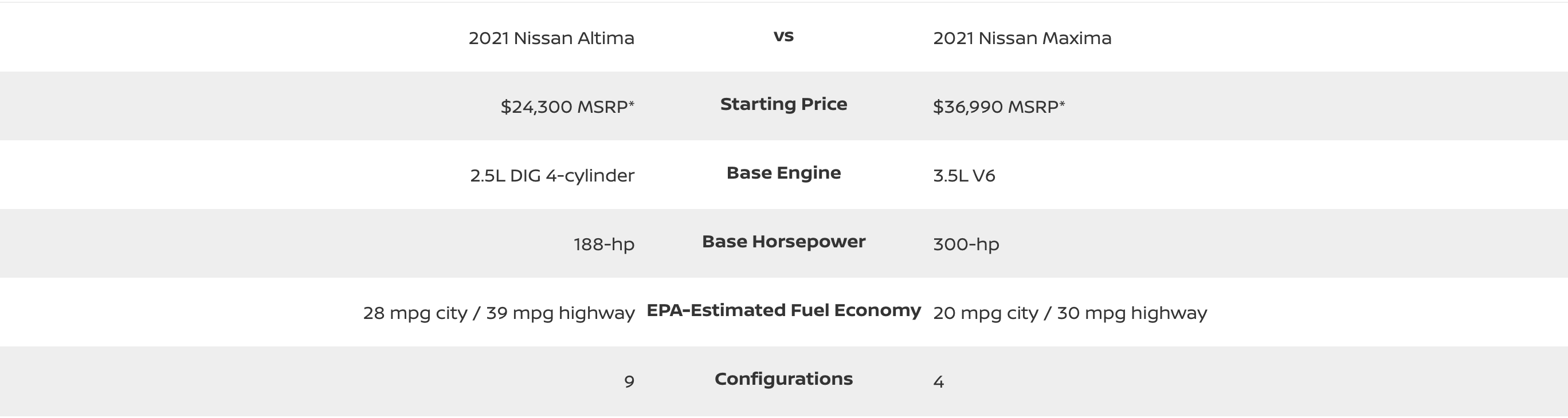Click the 2021 Nissan Altima heading
This screenshot has height=418, width=1568.
tap(551, 38)
